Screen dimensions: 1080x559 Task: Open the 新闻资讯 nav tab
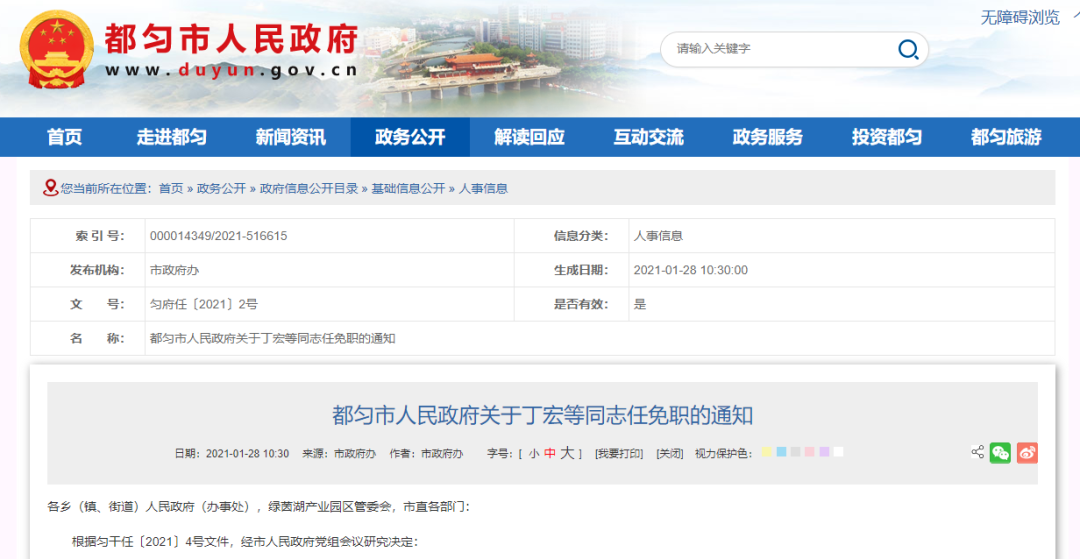[x=291, y=137]
